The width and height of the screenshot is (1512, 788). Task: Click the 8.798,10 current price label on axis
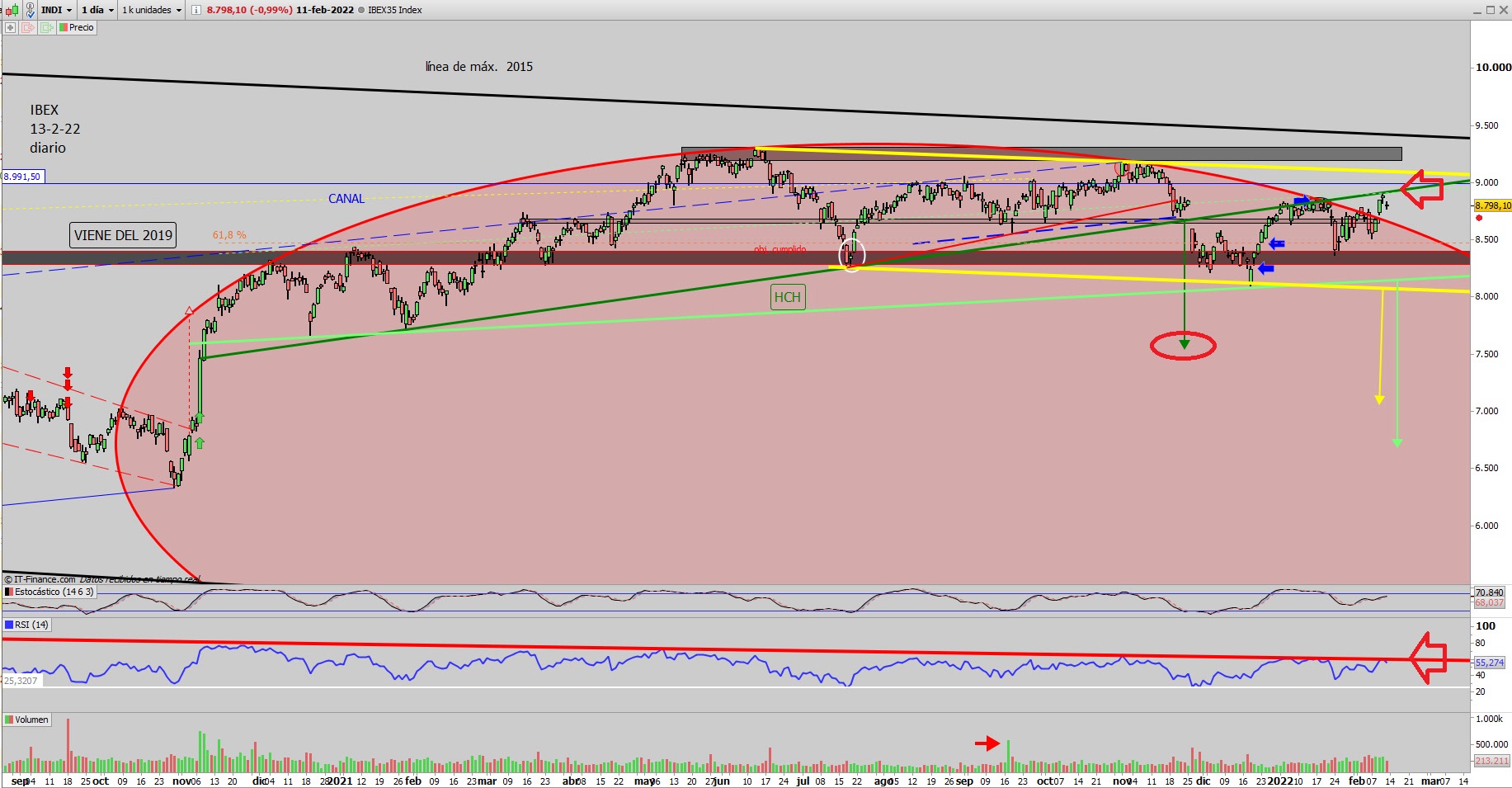click(1492, 205)
